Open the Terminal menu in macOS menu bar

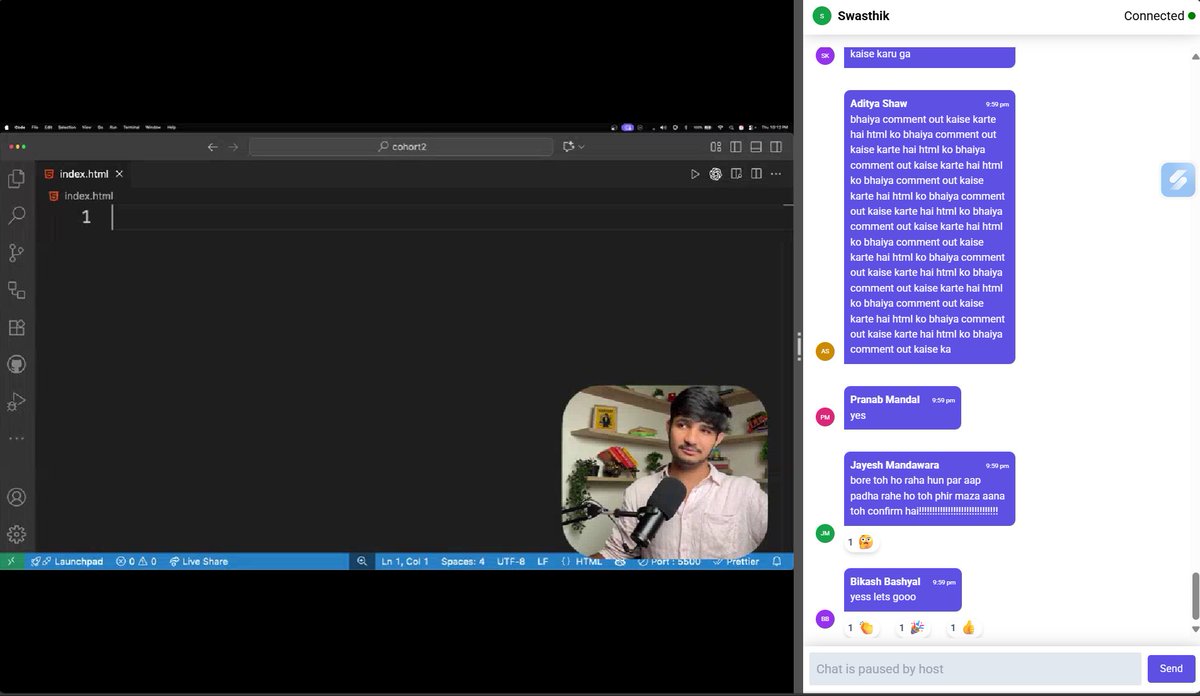coord(131,127)
